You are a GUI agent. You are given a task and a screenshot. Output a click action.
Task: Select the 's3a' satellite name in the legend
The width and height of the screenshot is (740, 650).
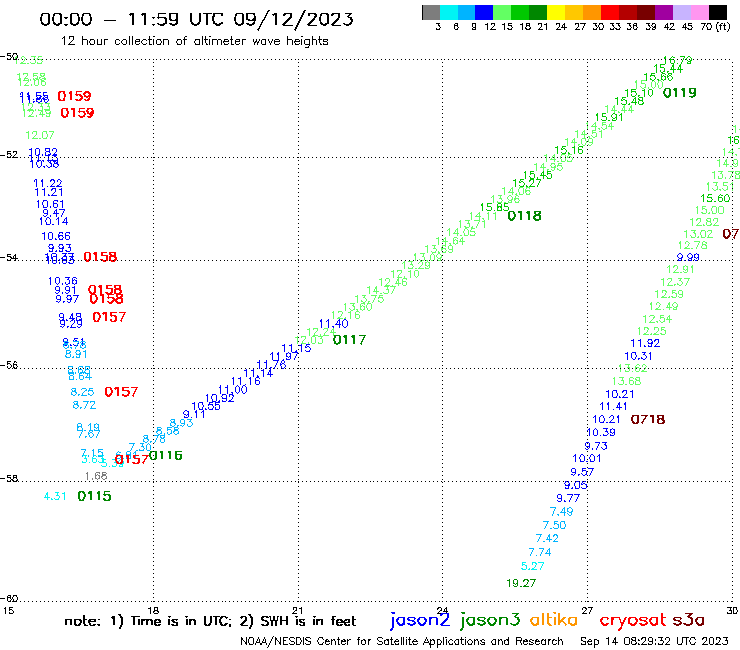[688, 620]
